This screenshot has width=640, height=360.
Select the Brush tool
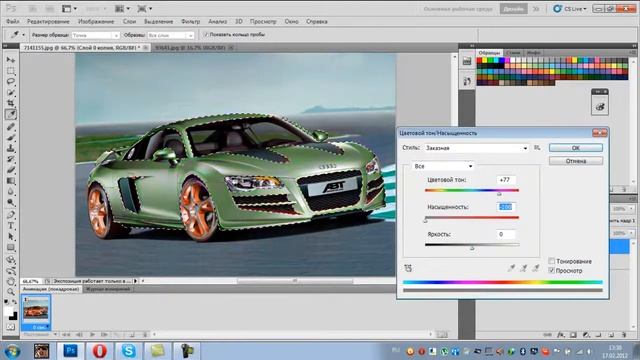click(x=11, y=138)
